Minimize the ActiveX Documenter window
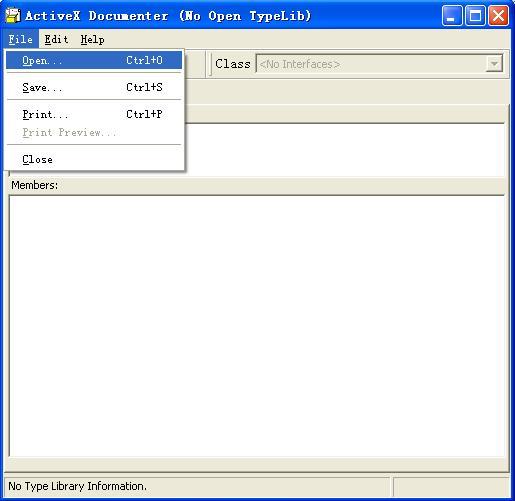 coord(452,16)
